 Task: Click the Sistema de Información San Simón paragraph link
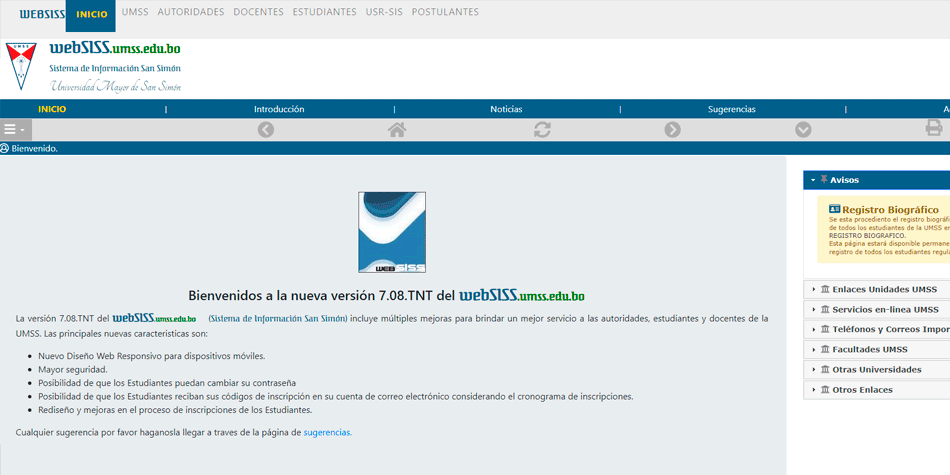click(x=278, y=317)
